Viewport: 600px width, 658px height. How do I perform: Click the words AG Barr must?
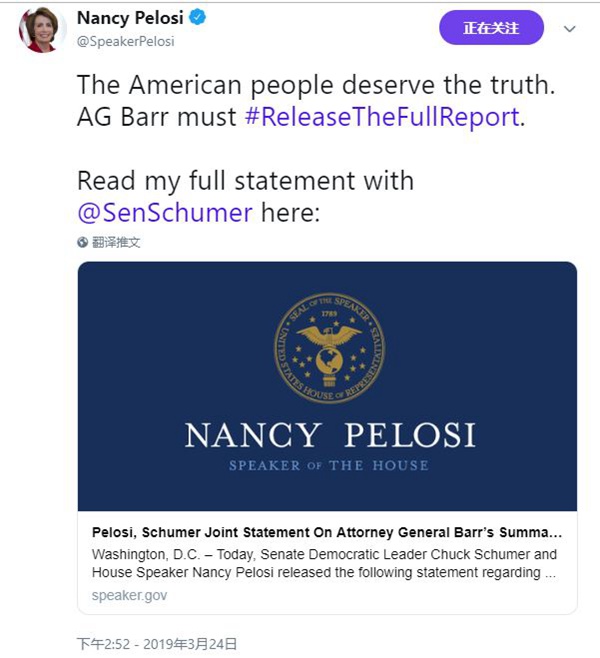(x=157, y=116)
